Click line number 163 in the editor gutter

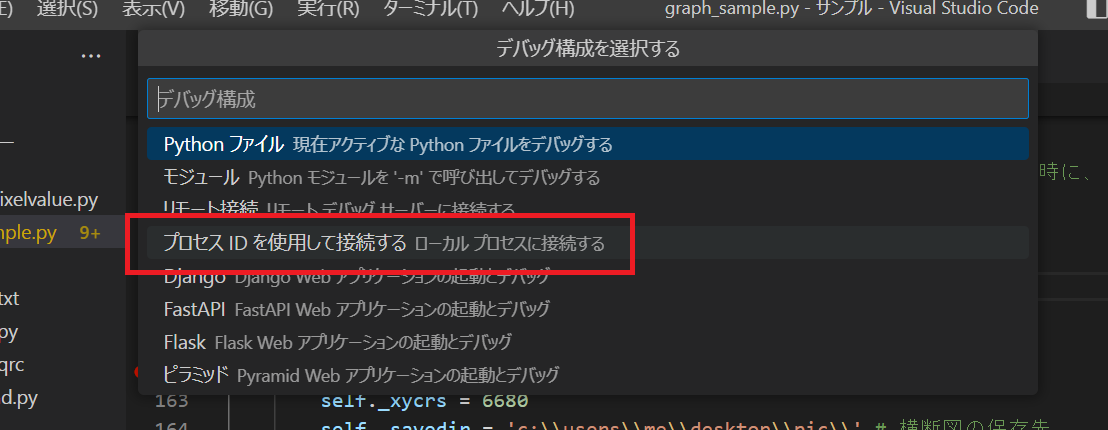172,401
